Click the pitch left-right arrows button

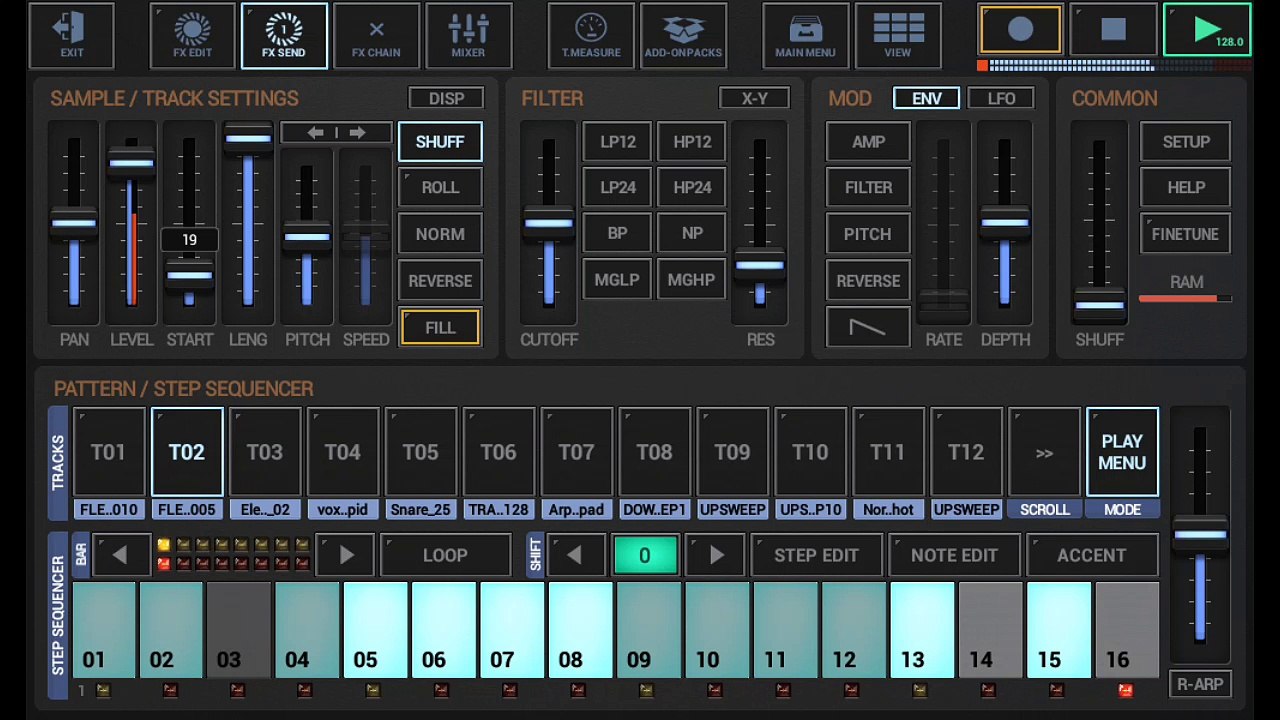(336, 133)
